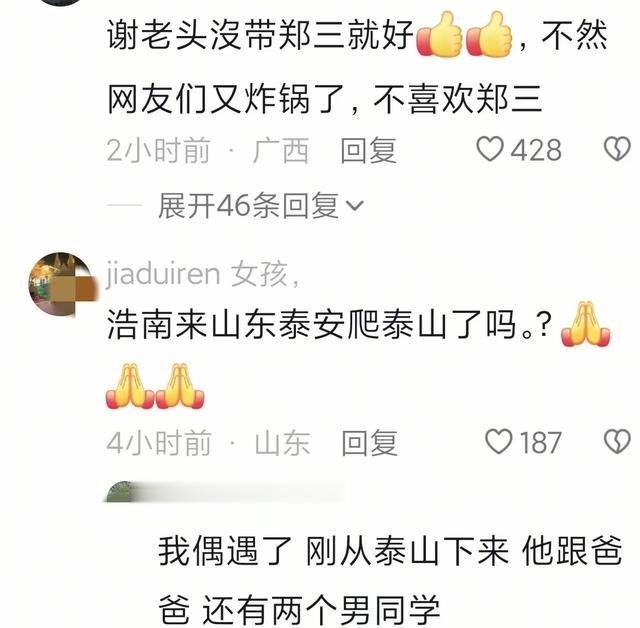The height and width of the screenshot is (628, 640).
Task: Tap the thumbs-up emojis in first comment
Action: (x=464, y=35)
